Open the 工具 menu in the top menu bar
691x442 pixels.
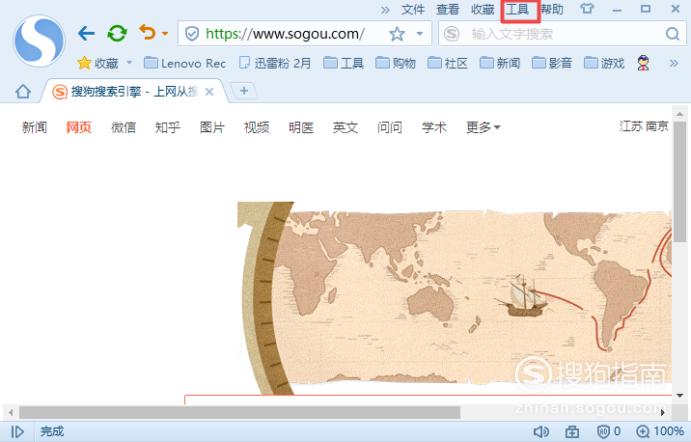click(x=517, y=9)
